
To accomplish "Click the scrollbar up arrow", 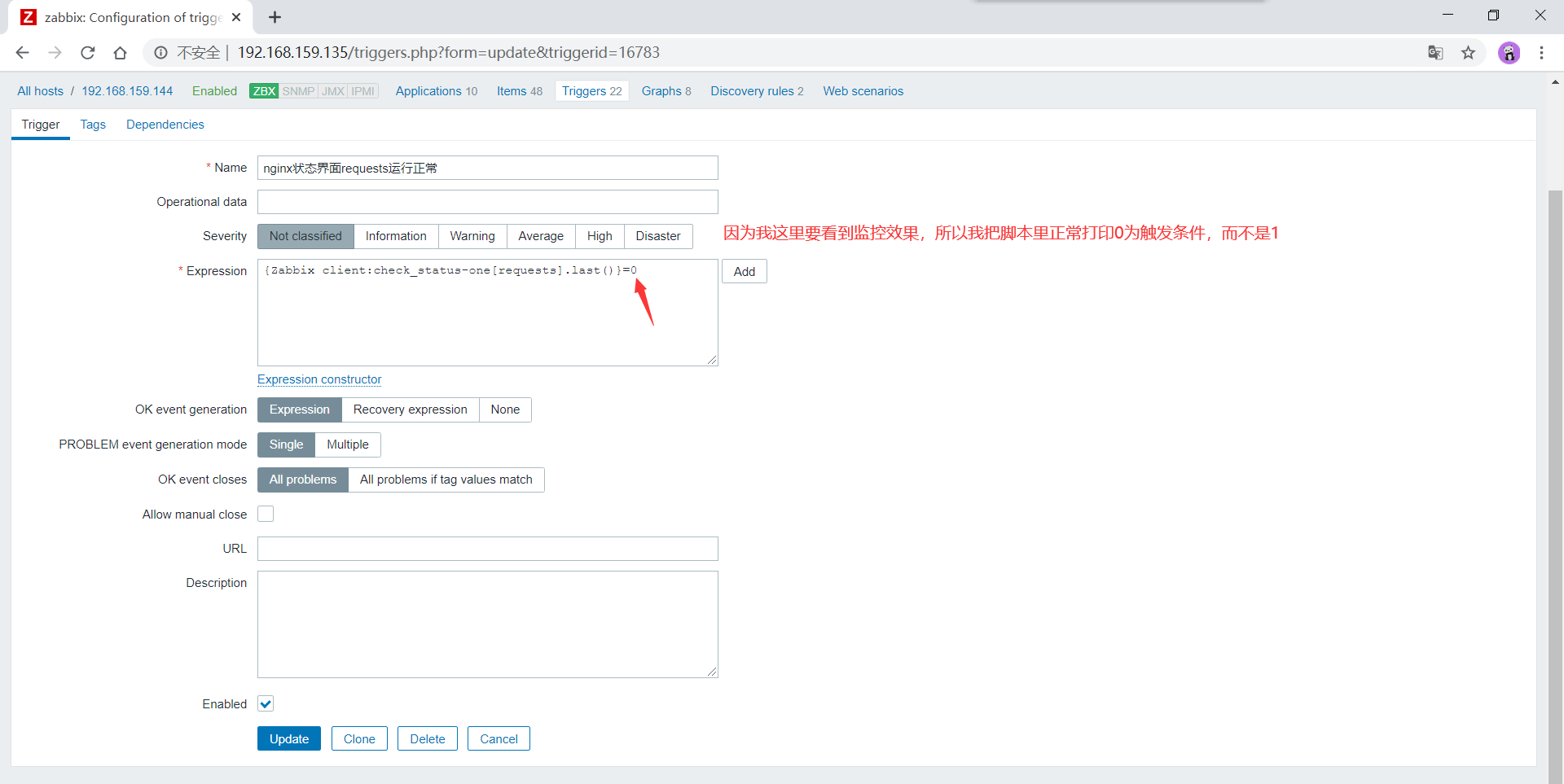I will pyautogui.click(x=1555, y=82).
